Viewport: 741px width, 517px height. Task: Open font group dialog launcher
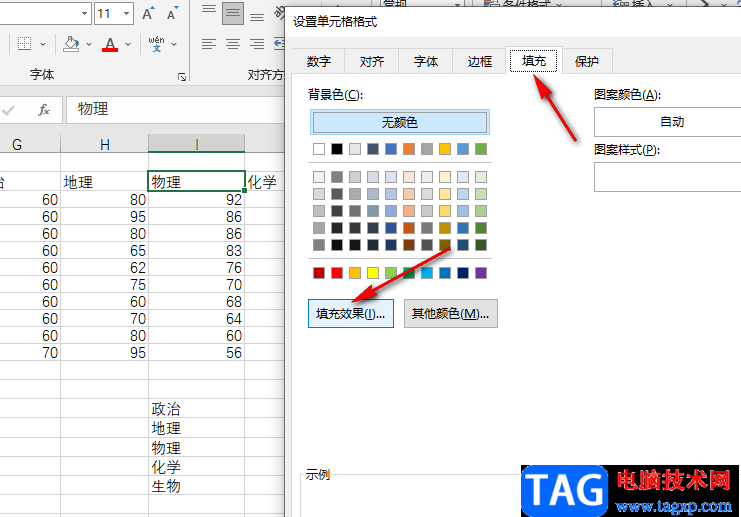(x=182, y=77)
